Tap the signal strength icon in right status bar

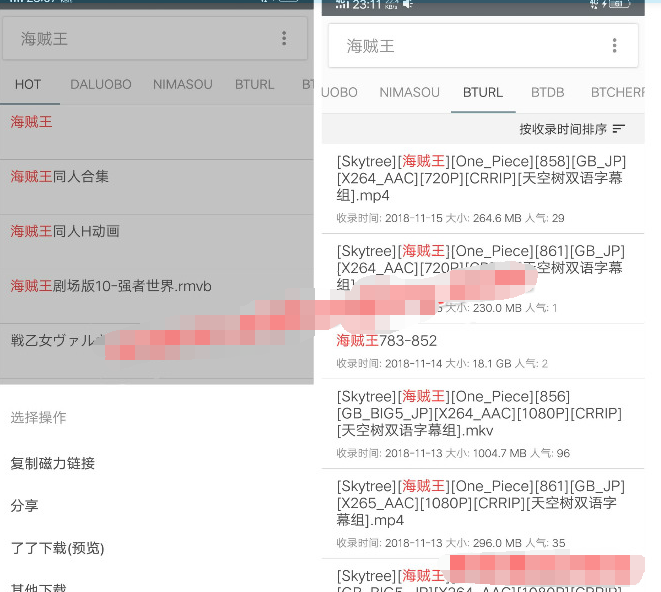pos(342,5)
